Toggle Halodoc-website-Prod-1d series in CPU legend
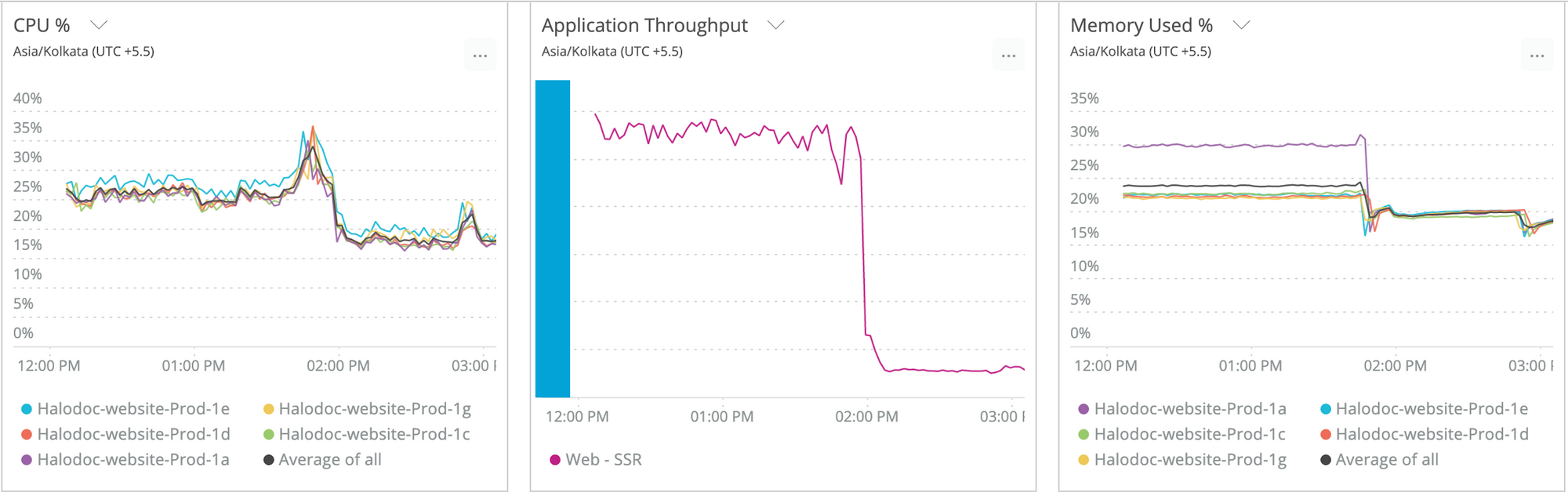 click(125, 434)
